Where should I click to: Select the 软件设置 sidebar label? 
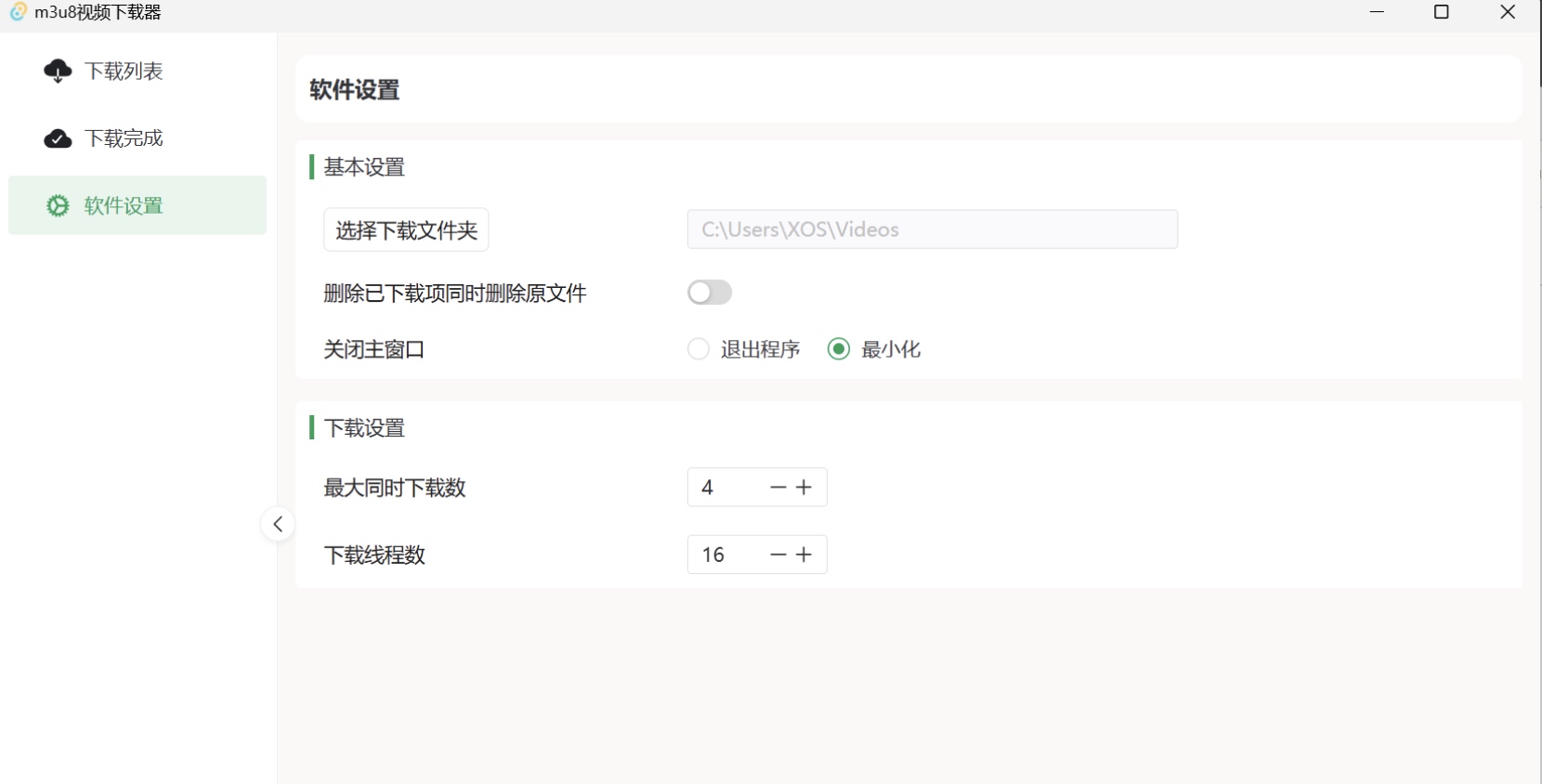tap(124, 205)
